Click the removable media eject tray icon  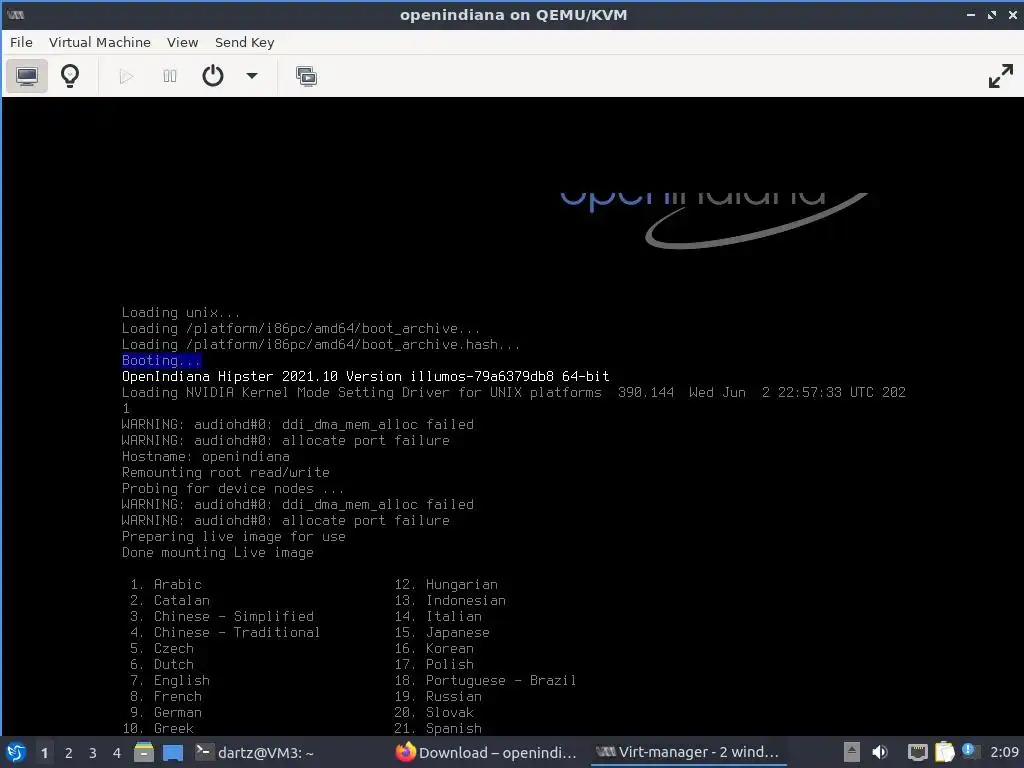852,752
